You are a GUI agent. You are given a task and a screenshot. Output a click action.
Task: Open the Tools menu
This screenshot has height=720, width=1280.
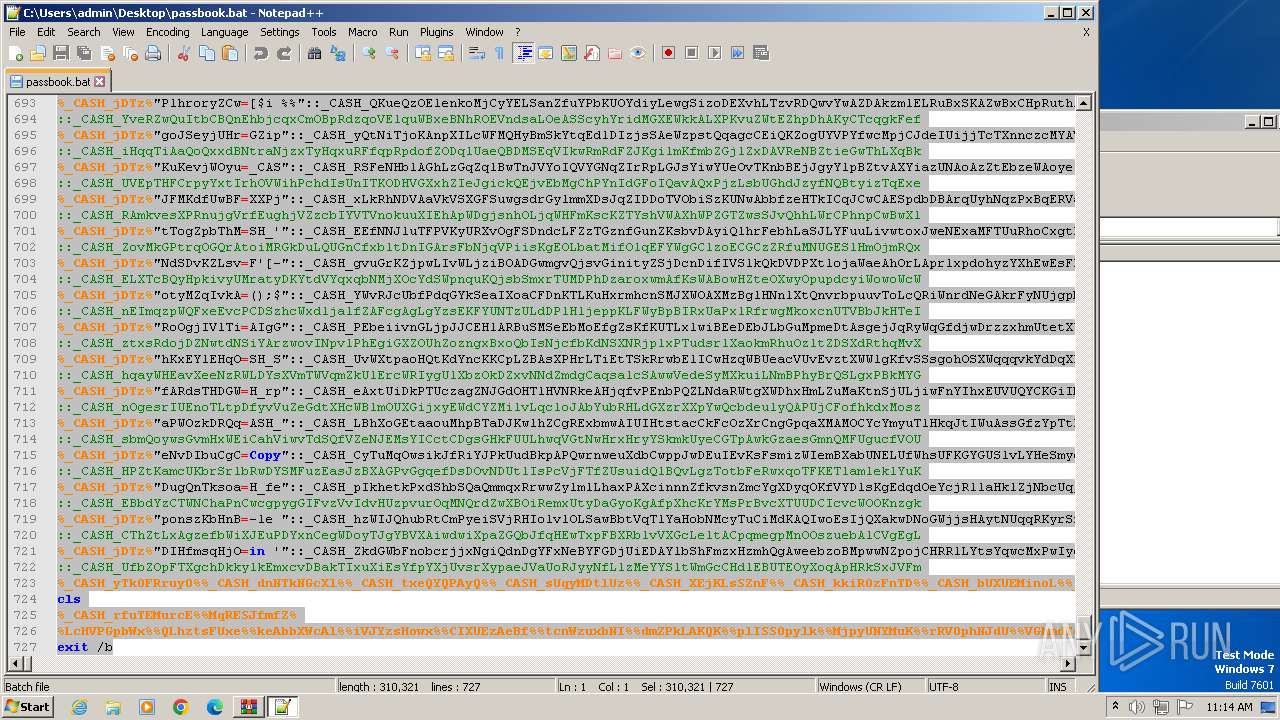[x=324, y=32]
